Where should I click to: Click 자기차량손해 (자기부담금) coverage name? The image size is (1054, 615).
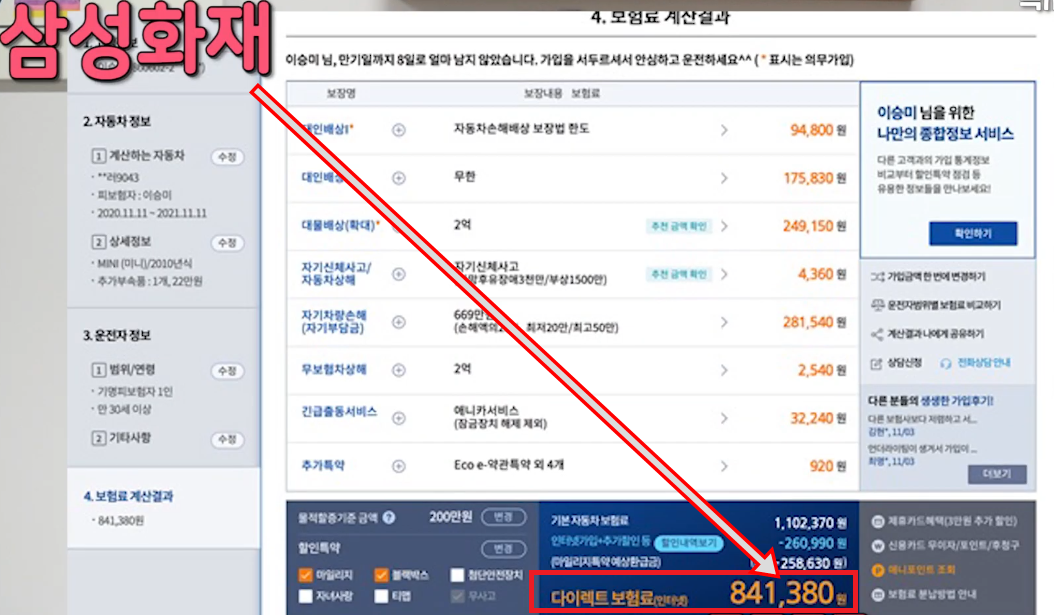pos(334,322)
